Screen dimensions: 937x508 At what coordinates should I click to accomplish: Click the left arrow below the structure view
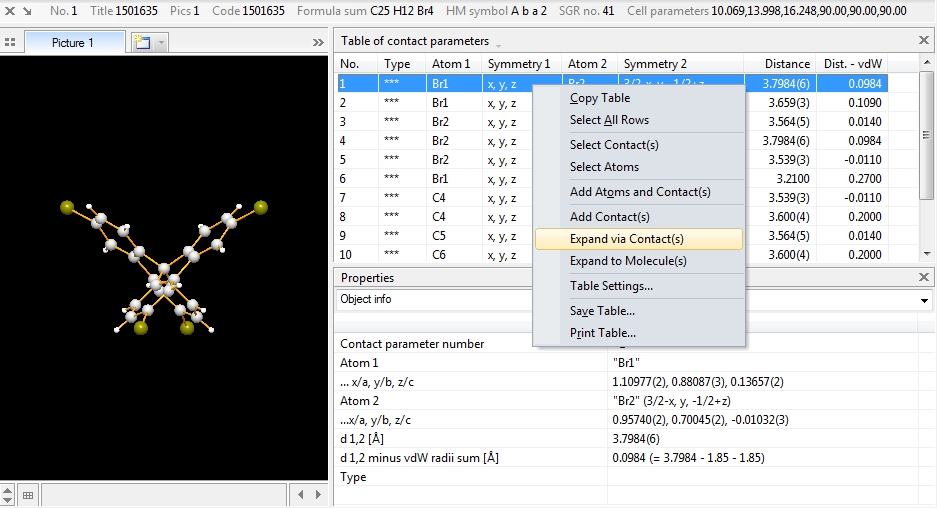303,495
